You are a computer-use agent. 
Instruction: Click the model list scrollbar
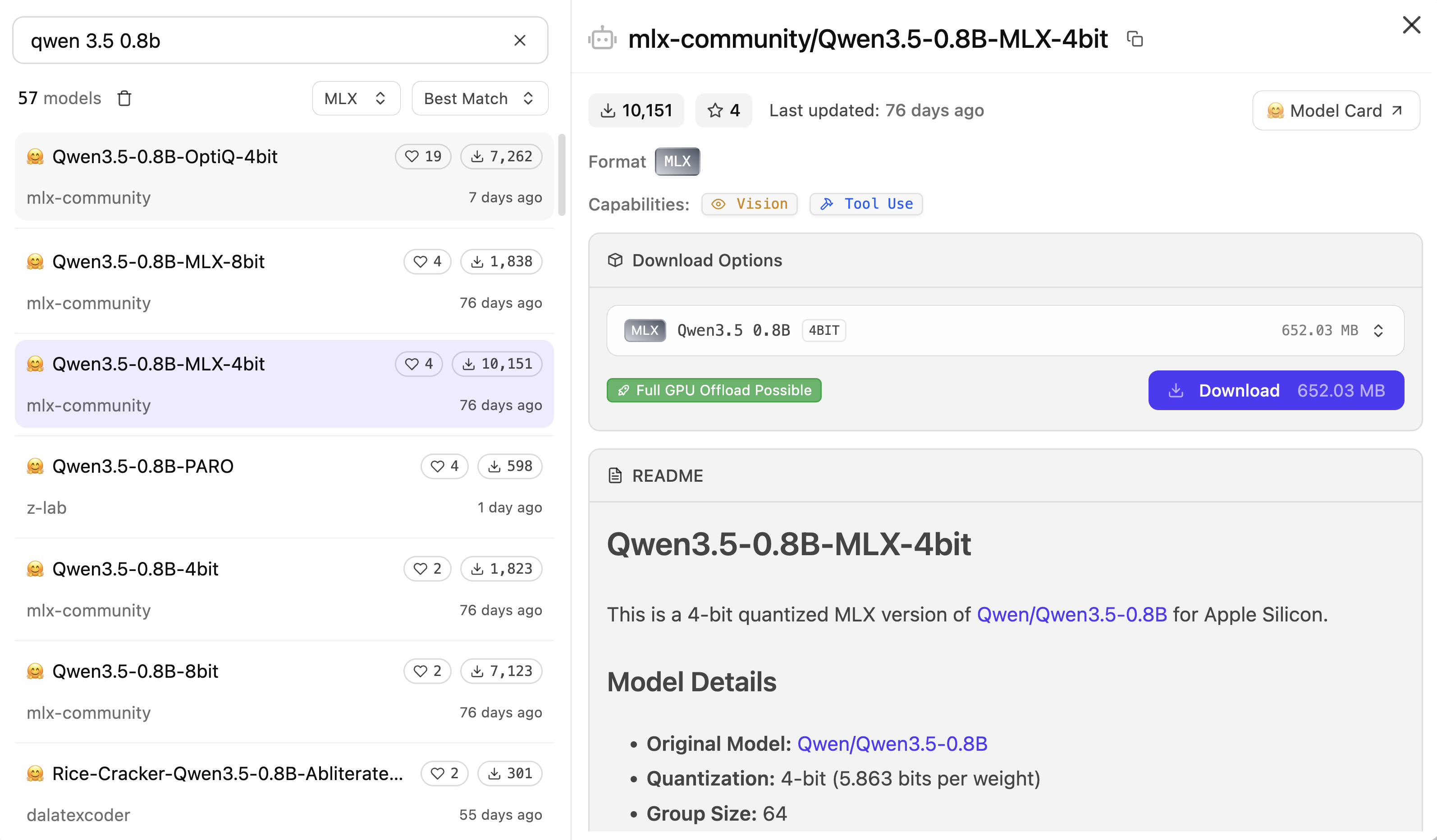point(562,175)
